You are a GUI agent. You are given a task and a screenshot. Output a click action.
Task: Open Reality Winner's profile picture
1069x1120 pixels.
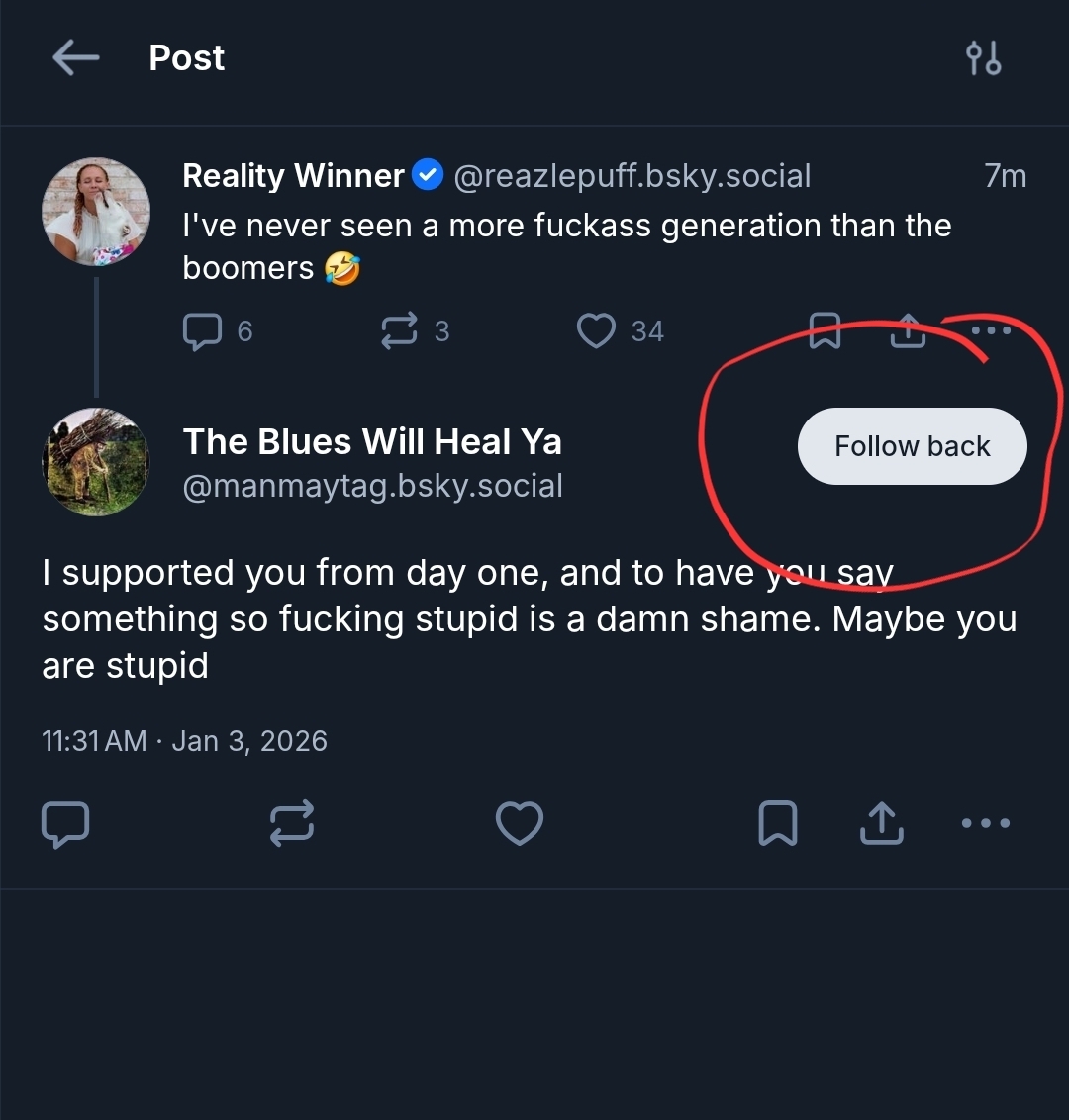96,212
